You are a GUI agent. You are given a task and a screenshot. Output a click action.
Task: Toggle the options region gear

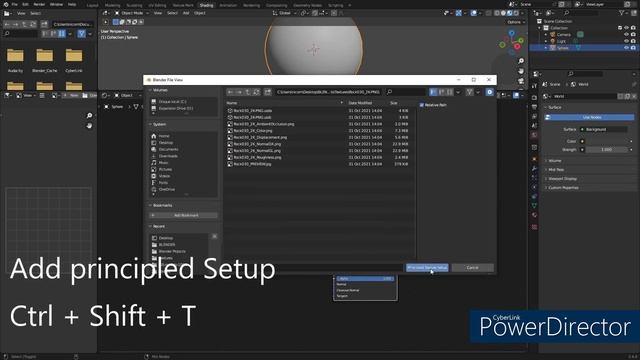tap(489, 92)
